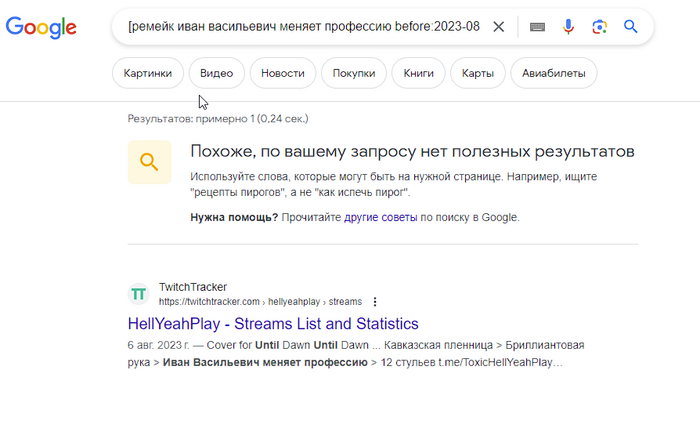
Task: Click the blue magnifier search button
Action: (630, 27)
